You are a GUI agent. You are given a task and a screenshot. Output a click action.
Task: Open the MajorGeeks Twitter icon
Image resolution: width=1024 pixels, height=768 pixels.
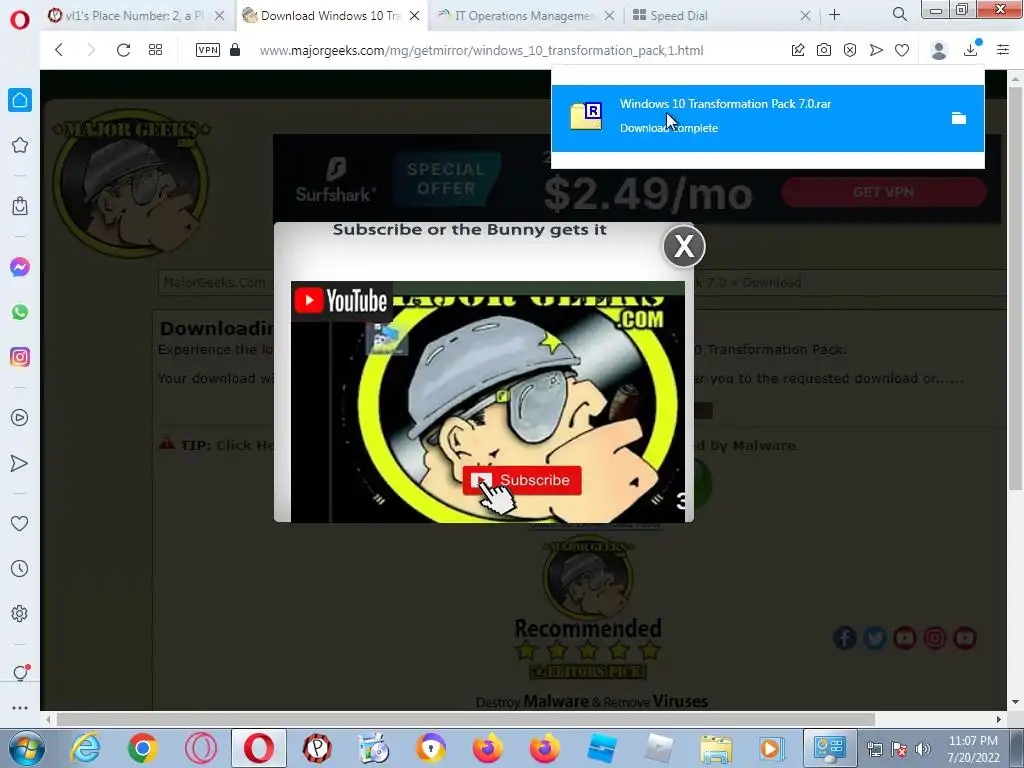pos(874,638)
